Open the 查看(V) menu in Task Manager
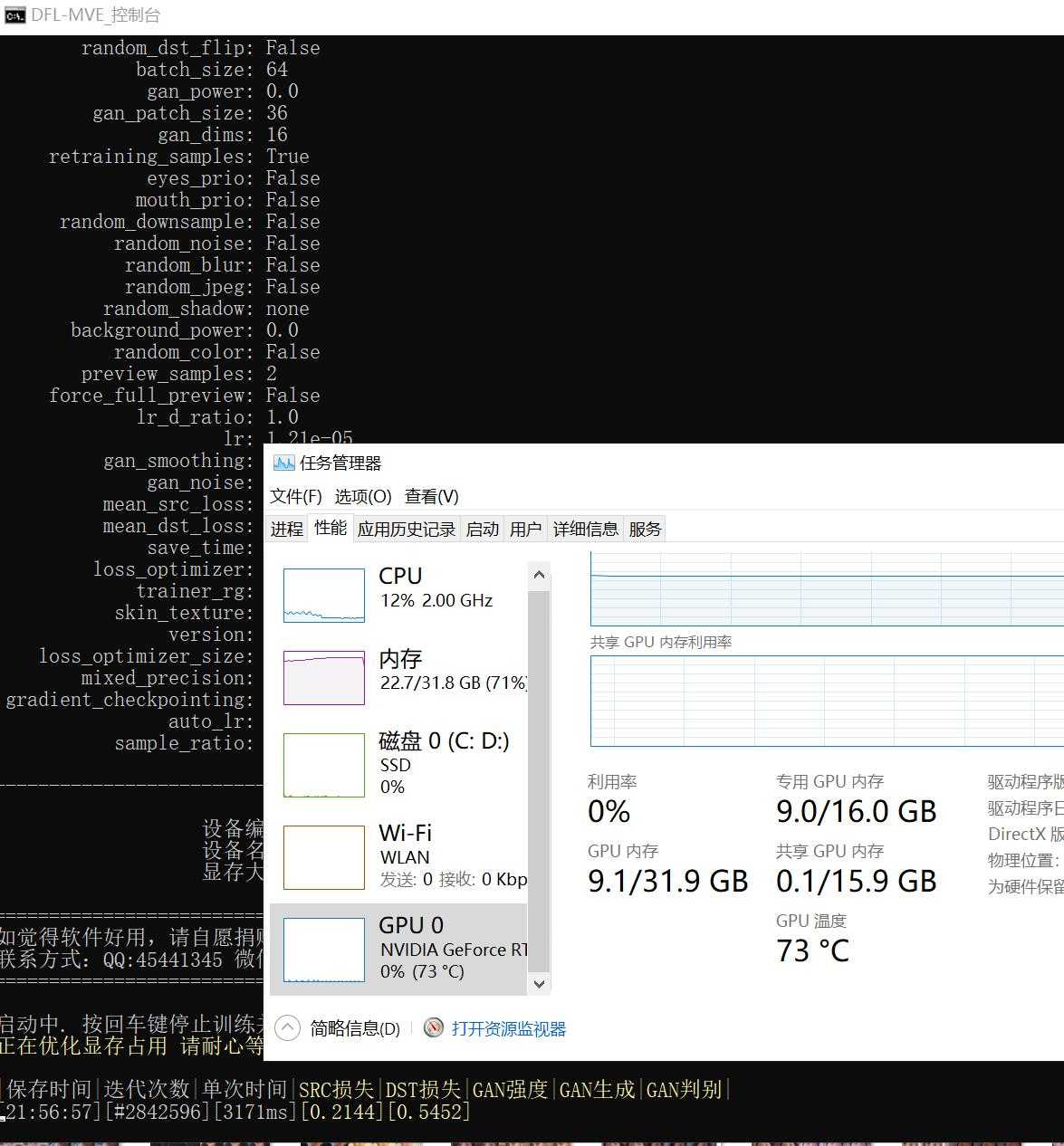This screenshot has width=1064, height=1146. (432, 496)
